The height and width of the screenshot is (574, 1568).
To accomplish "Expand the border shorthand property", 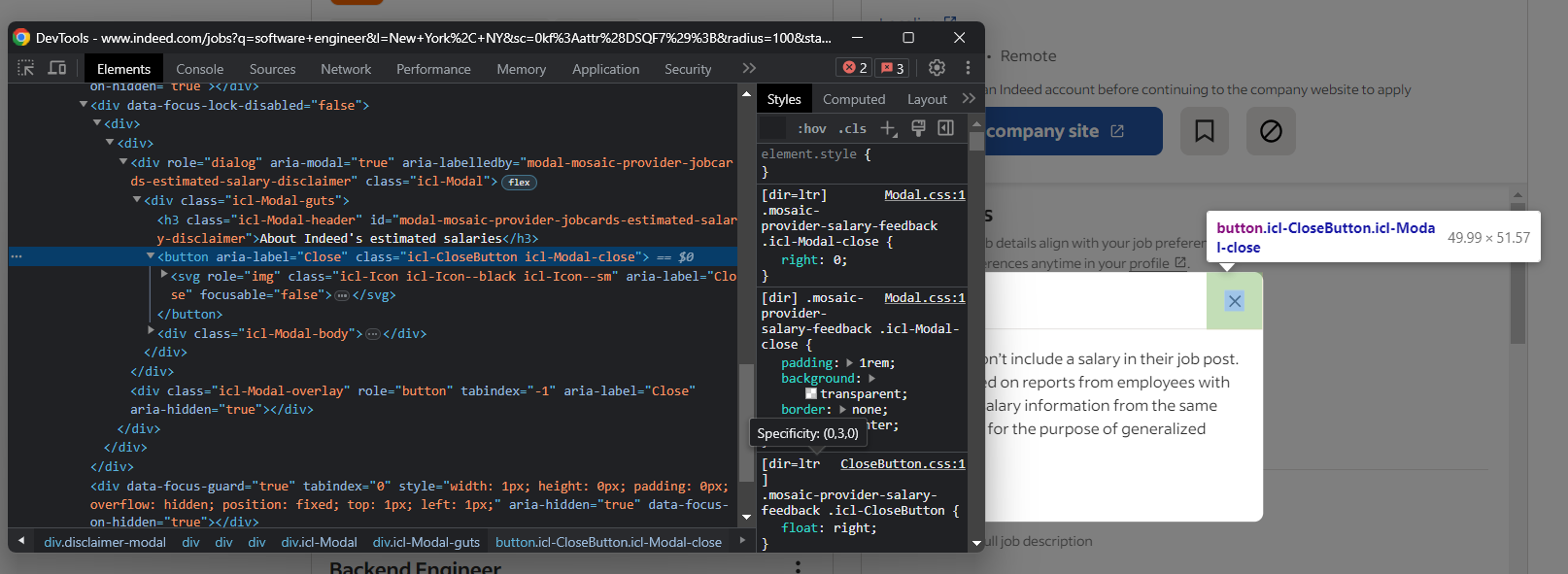I will tap(843, 409).
